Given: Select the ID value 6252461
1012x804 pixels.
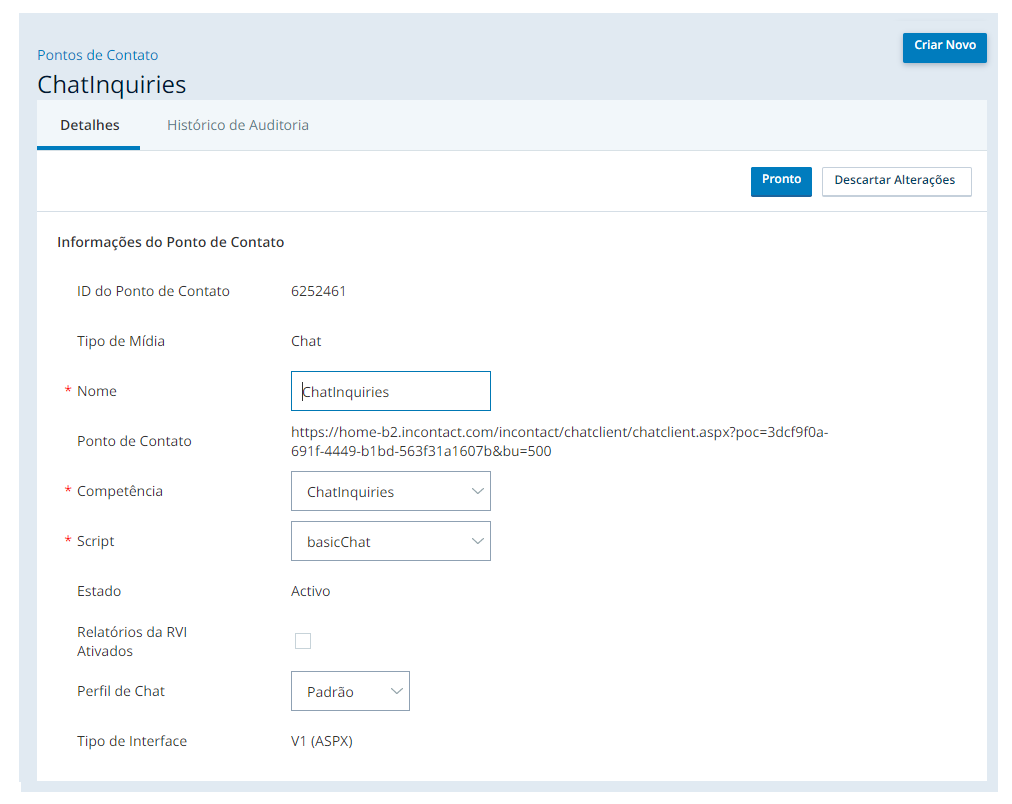Looking at the screenshot, I should (x=318, y=291).
